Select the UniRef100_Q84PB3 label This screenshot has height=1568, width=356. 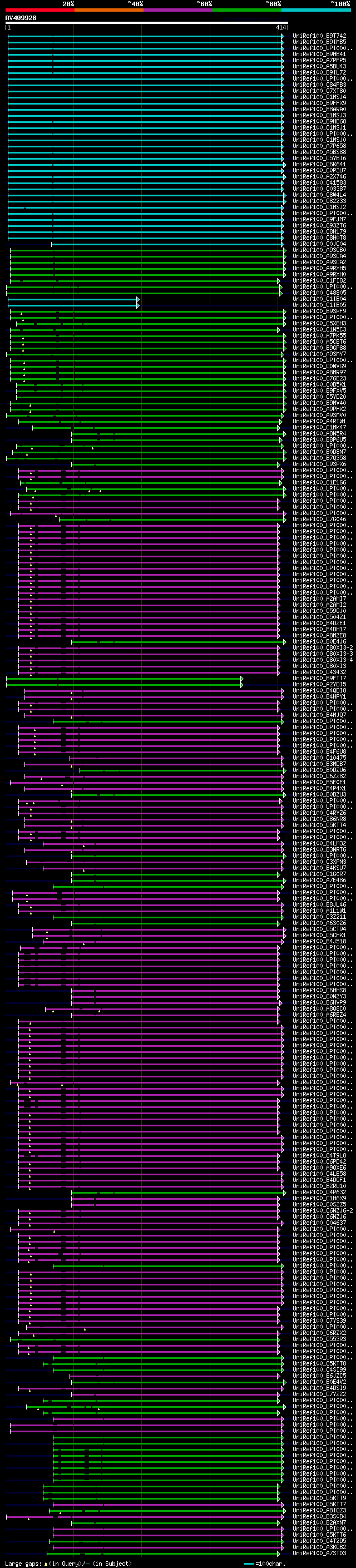(x=319, y=85)
